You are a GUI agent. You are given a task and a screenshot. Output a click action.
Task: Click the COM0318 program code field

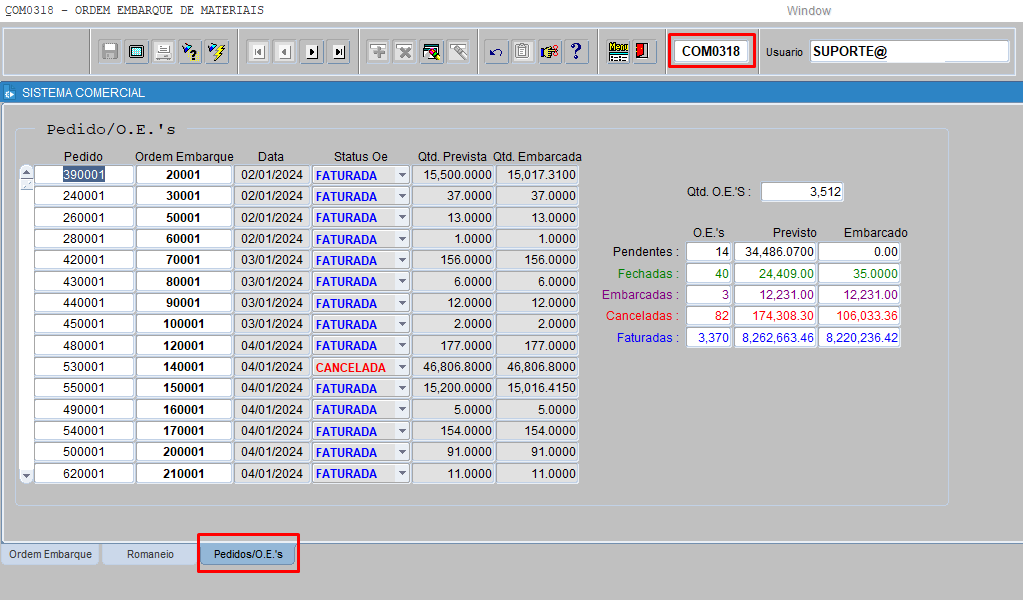pos(710,51)
